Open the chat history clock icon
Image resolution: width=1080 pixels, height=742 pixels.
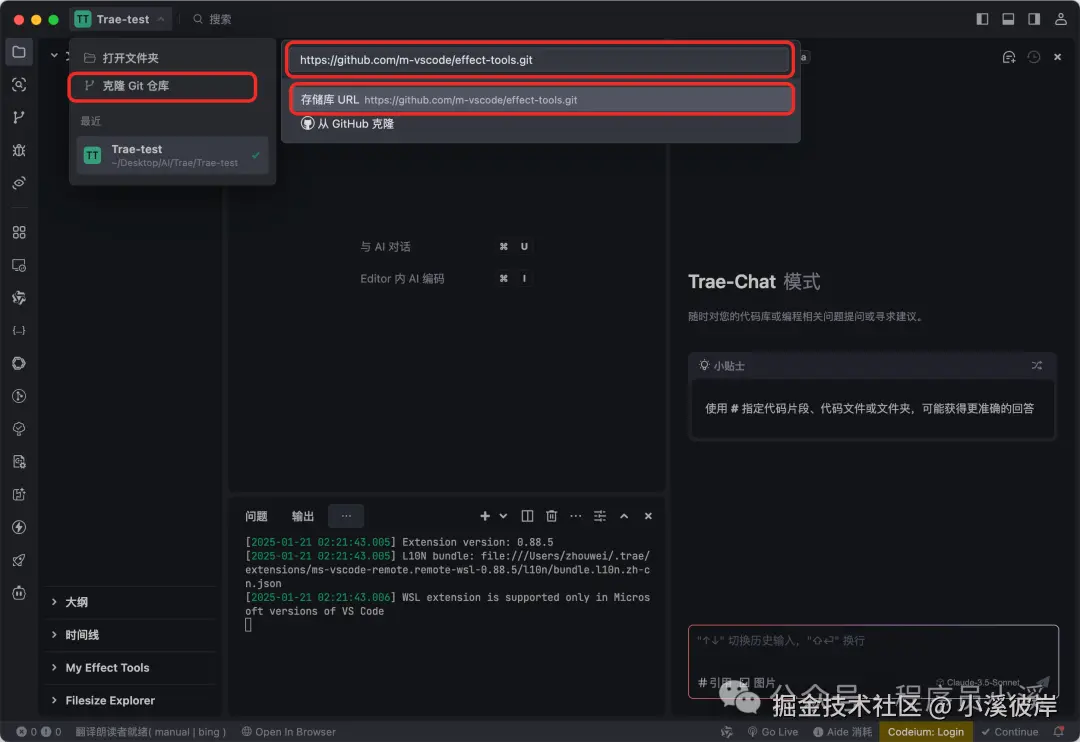[x=1034, y=57]
